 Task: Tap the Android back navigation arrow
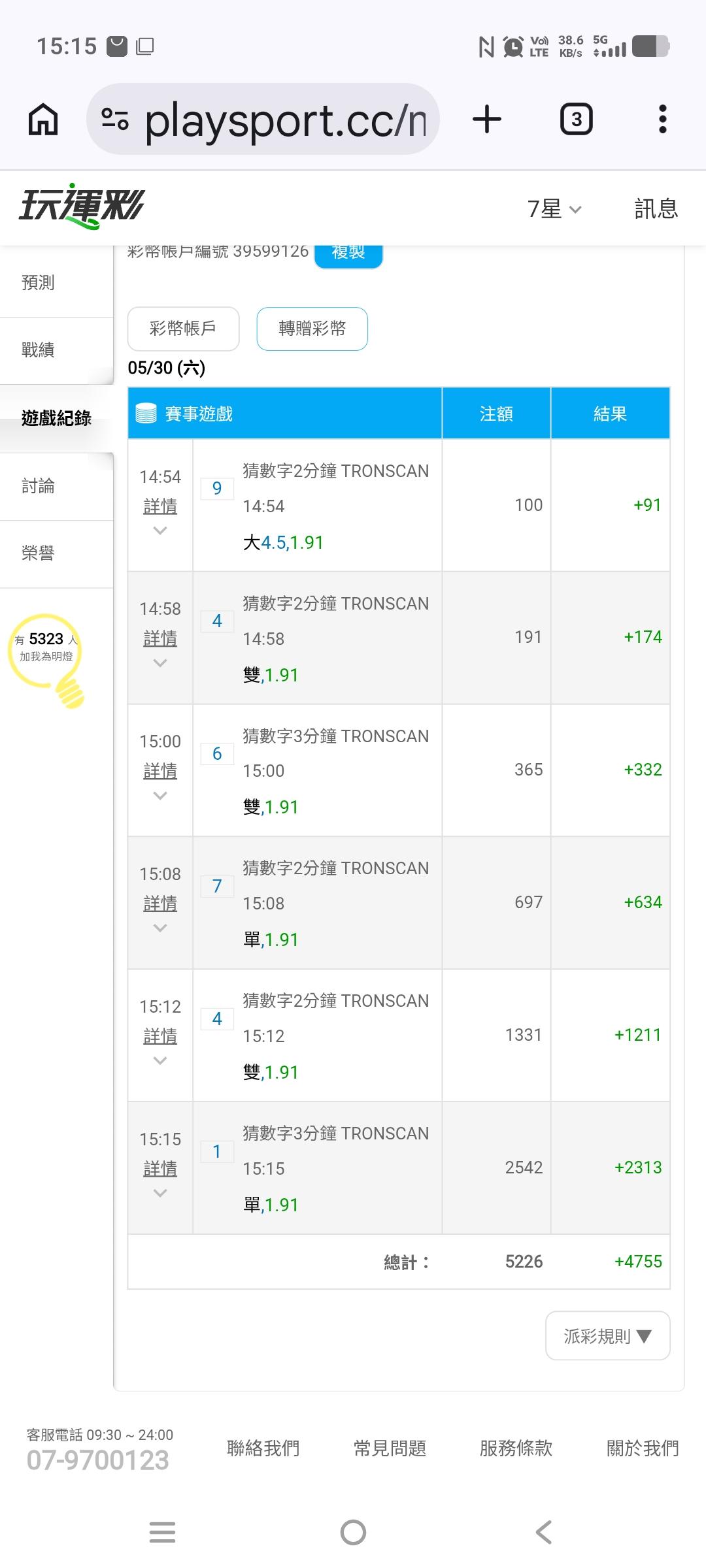point(544,1532)
